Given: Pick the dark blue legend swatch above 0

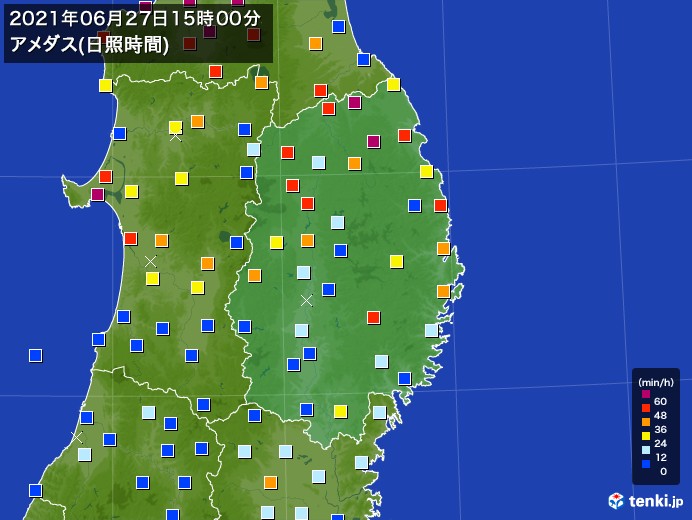Looking at the screenshot, I should click(646, 464).
